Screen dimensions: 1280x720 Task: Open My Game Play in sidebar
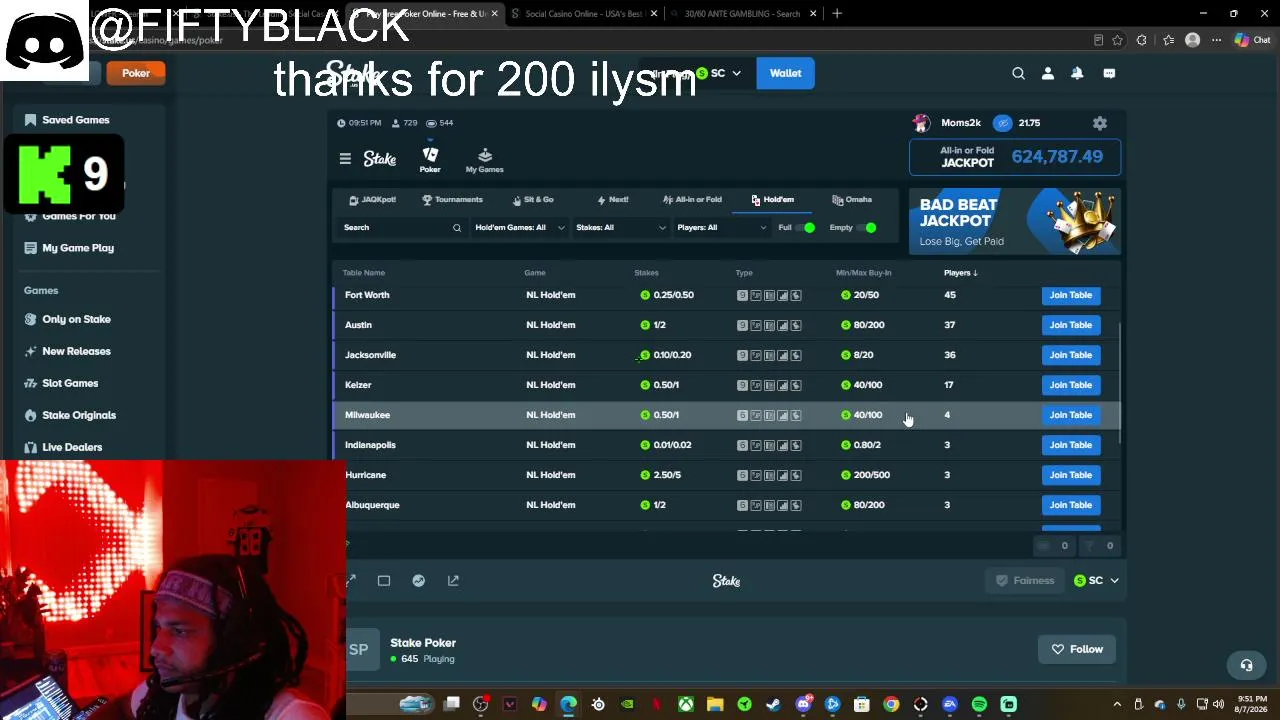coord(69,248)
